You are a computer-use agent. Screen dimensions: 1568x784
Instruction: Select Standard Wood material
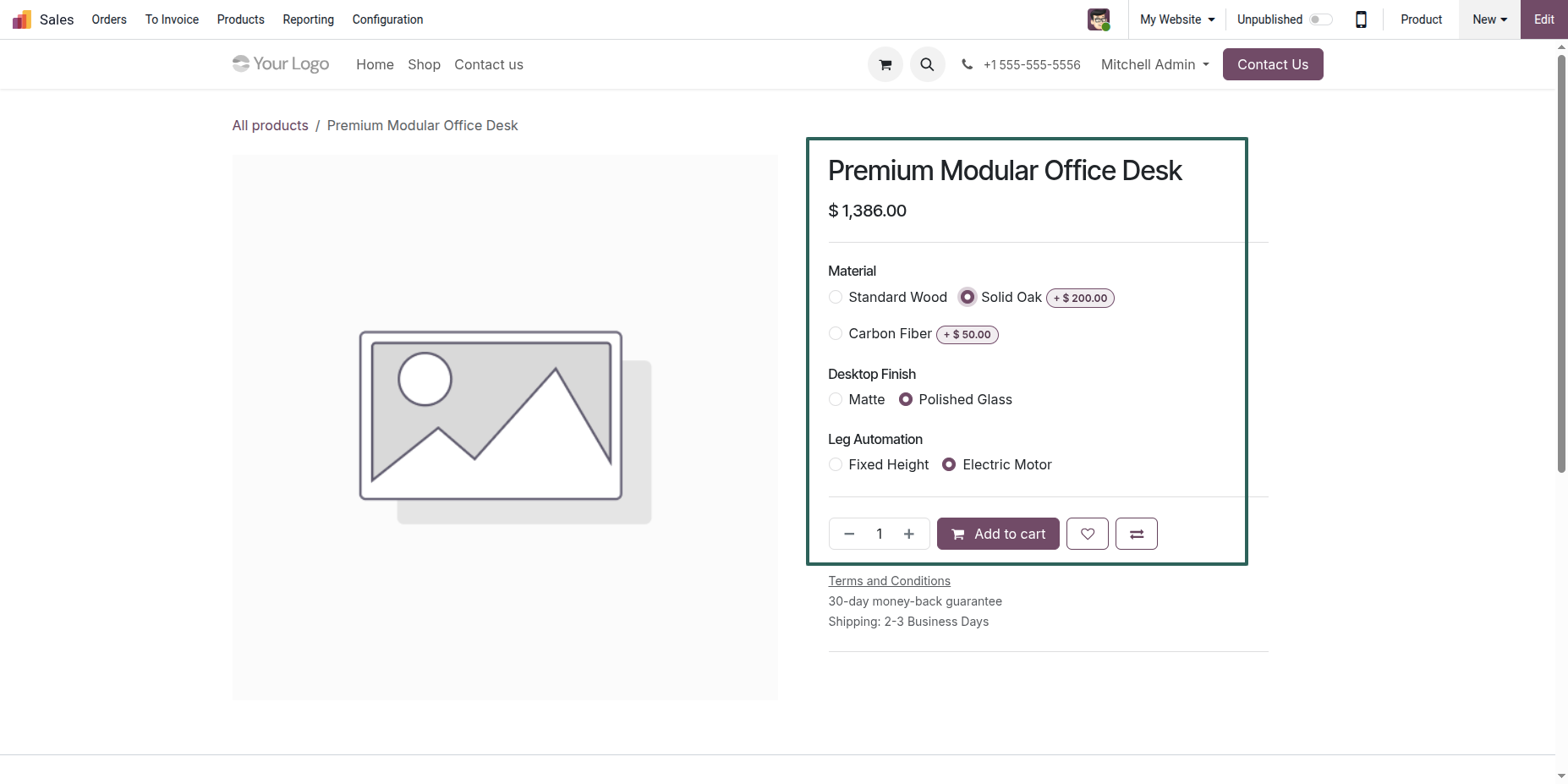(836, 297)
